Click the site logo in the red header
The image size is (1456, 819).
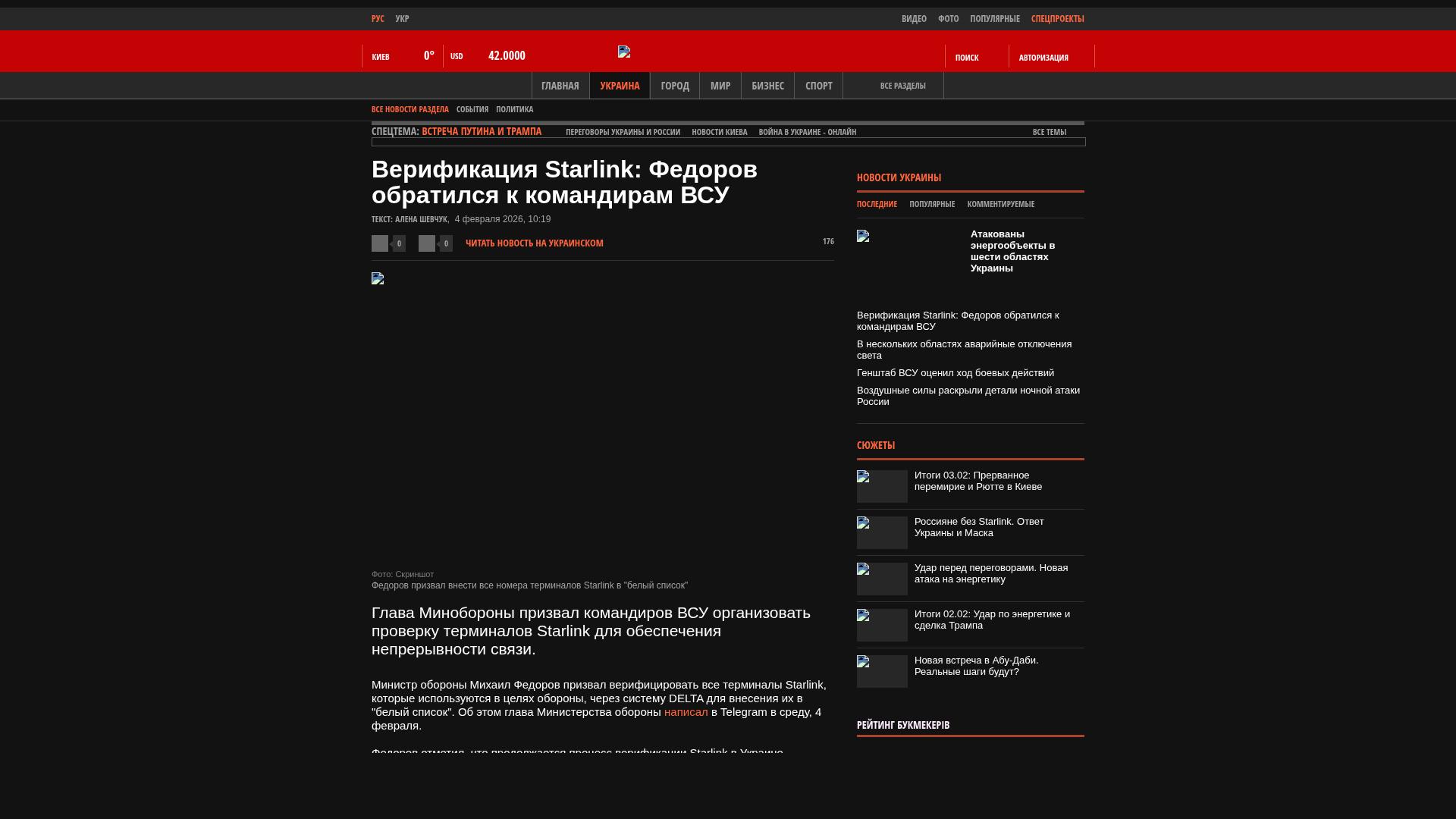click(624, 52)
